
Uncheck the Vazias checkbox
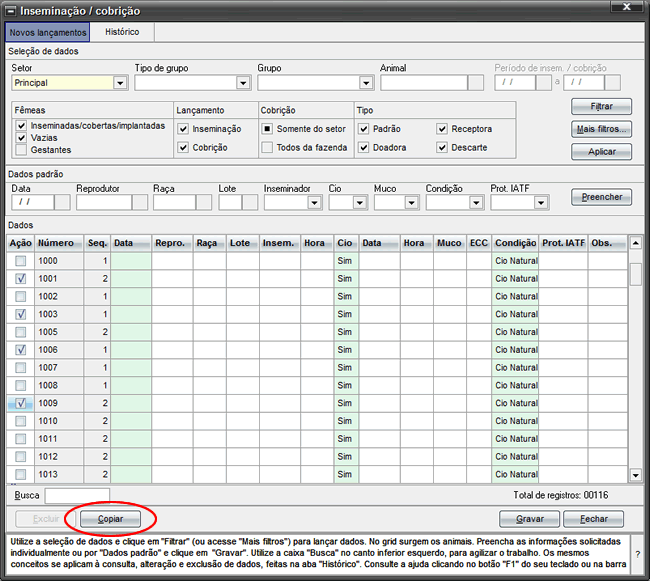21,138
